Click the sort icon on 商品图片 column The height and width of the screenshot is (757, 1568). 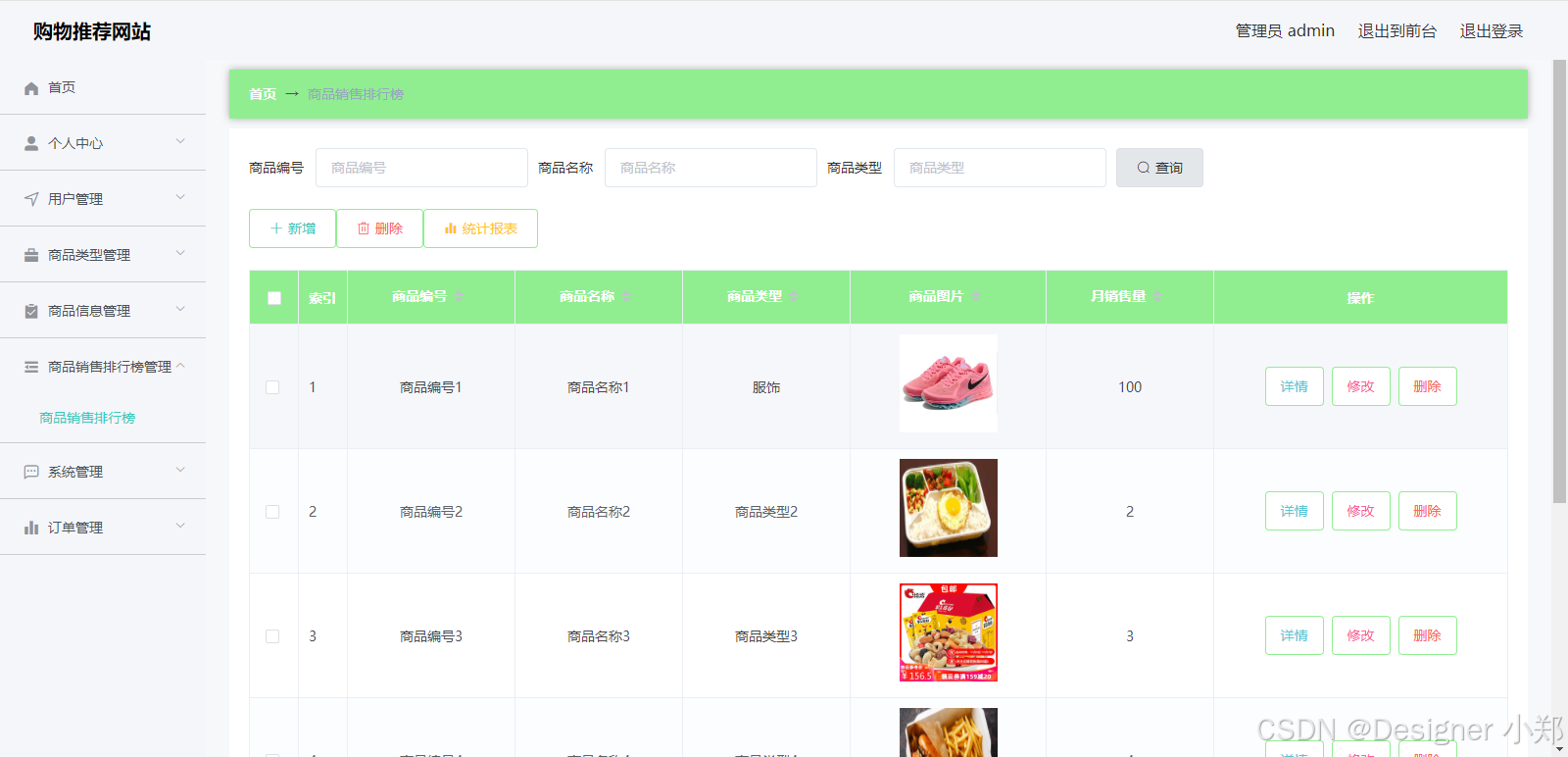tap(976, 296)
